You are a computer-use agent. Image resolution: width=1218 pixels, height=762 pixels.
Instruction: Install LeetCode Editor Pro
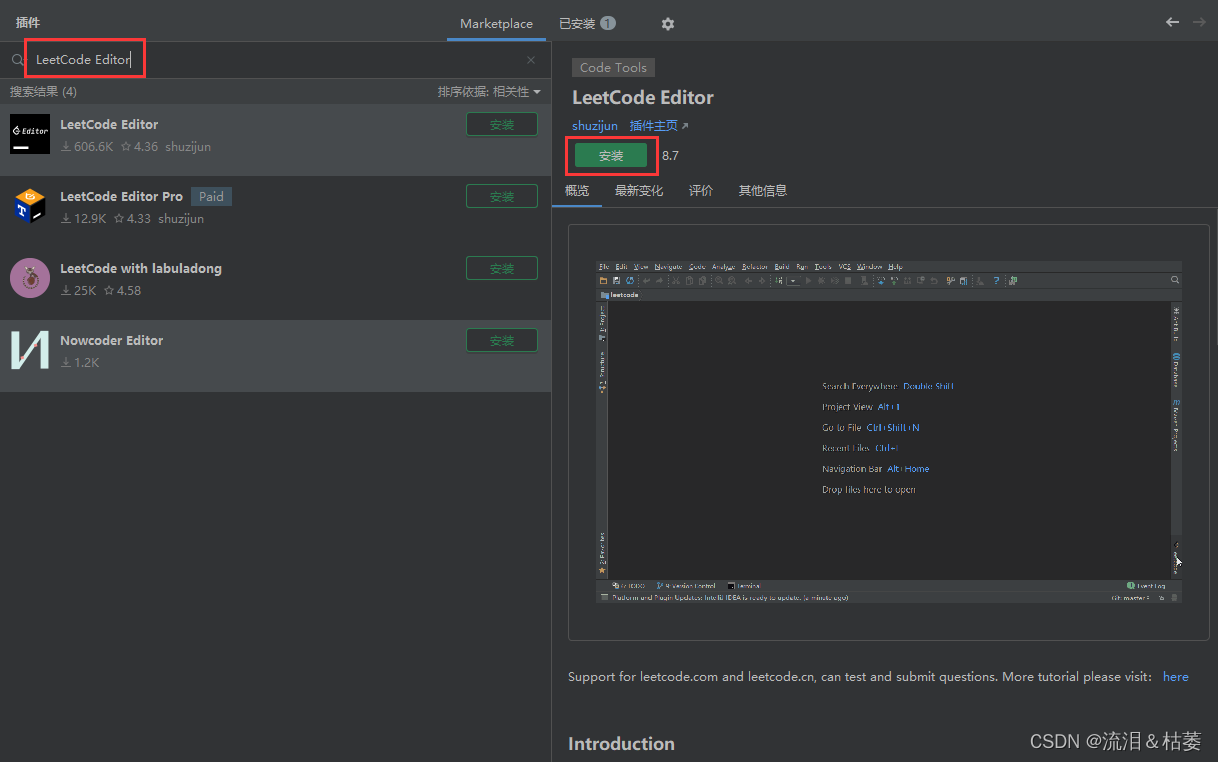[502, 197]
